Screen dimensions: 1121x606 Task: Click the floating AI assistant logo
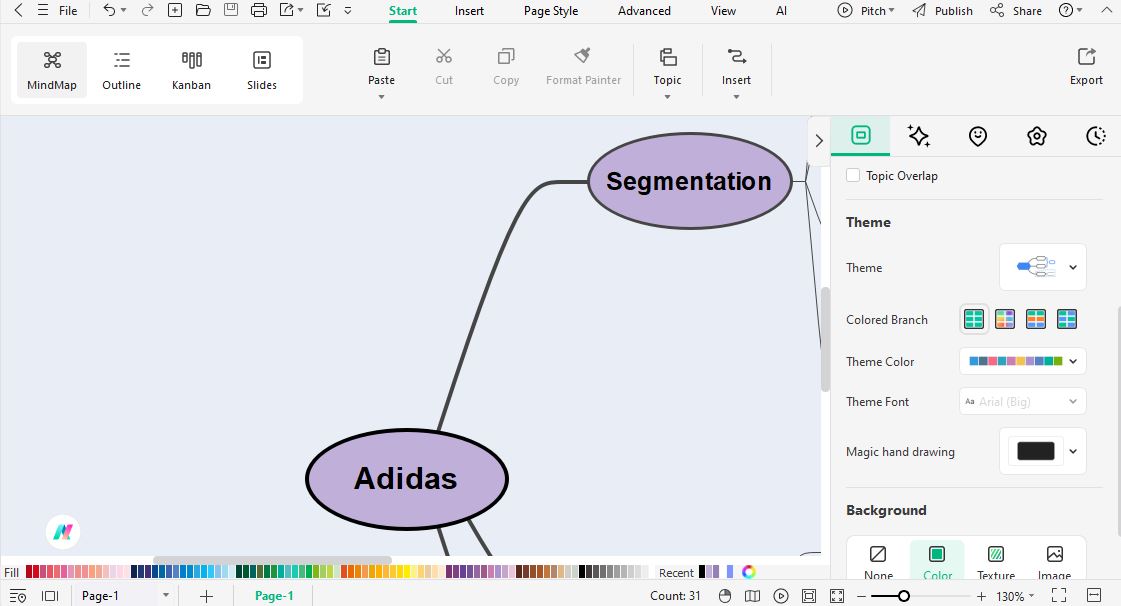click(x=63, y=532)
